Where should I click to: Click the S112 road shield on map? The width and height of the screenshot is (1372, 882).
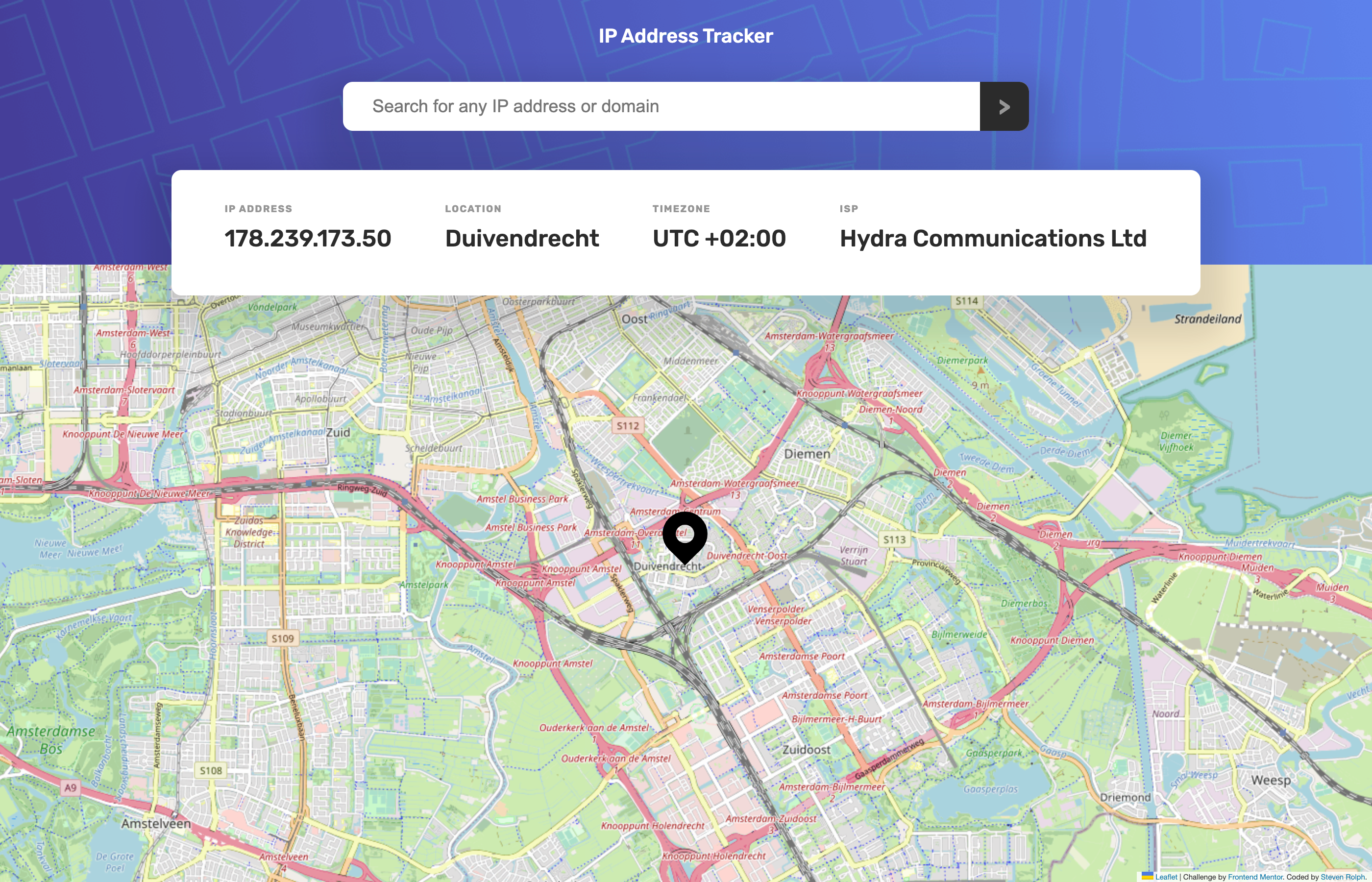pos(628,425)
